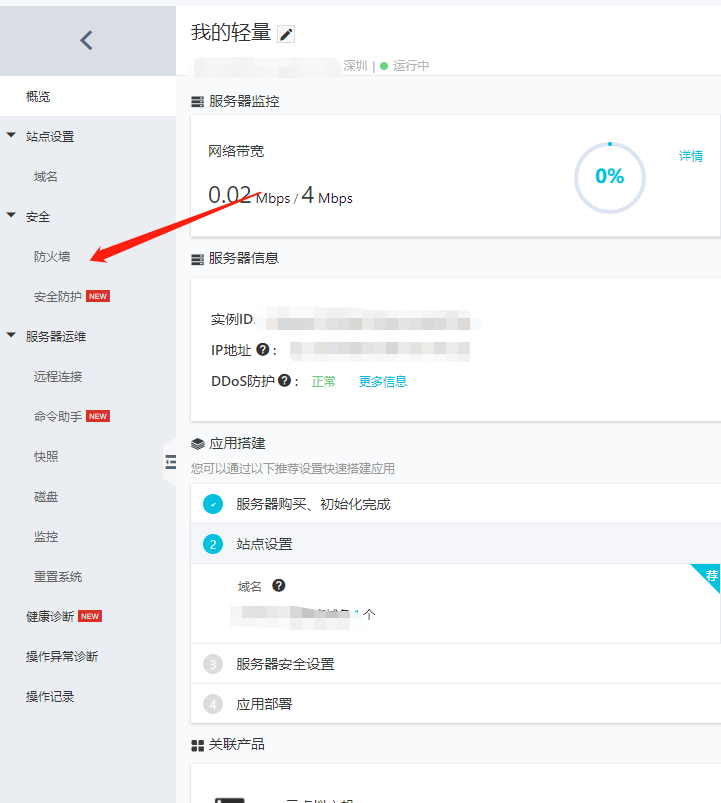Click the 运行中 status text

click(x=411, y=66)
